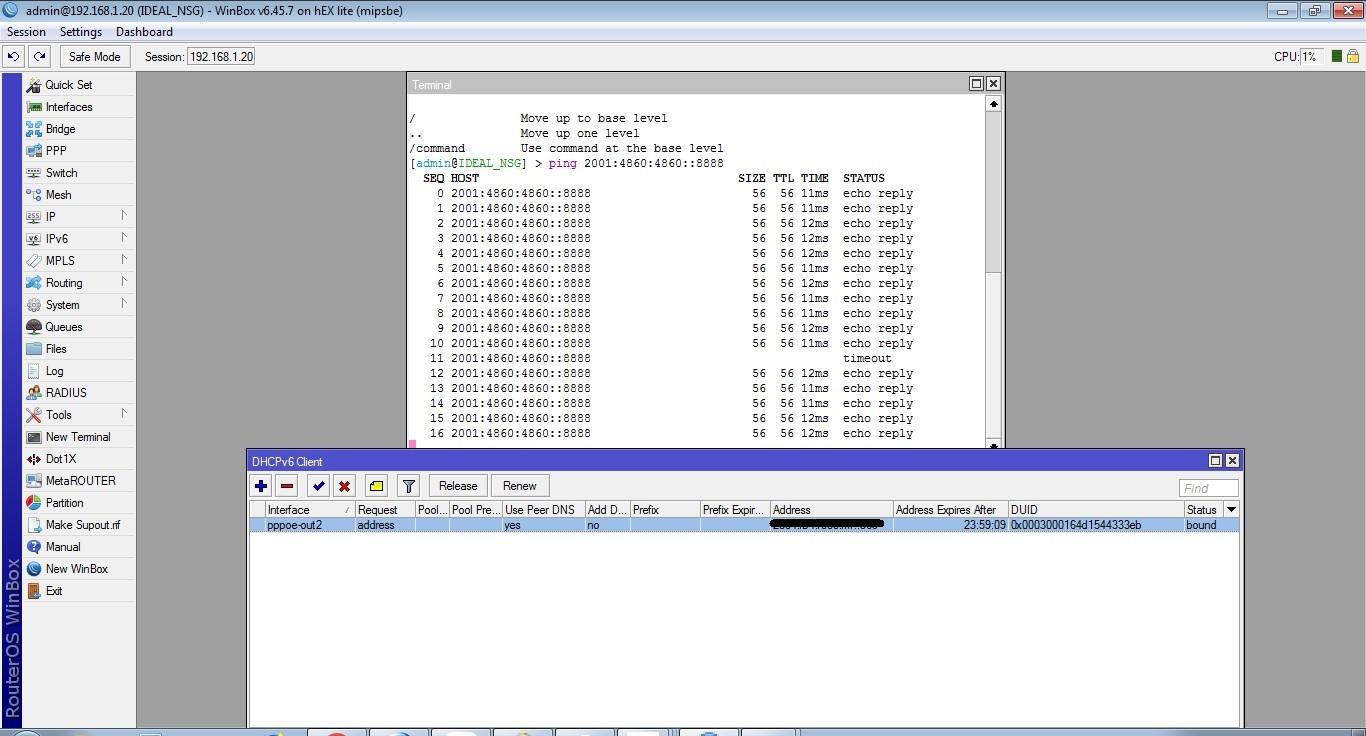Remove DHCPv6 client with minus icon

[287, 486]
